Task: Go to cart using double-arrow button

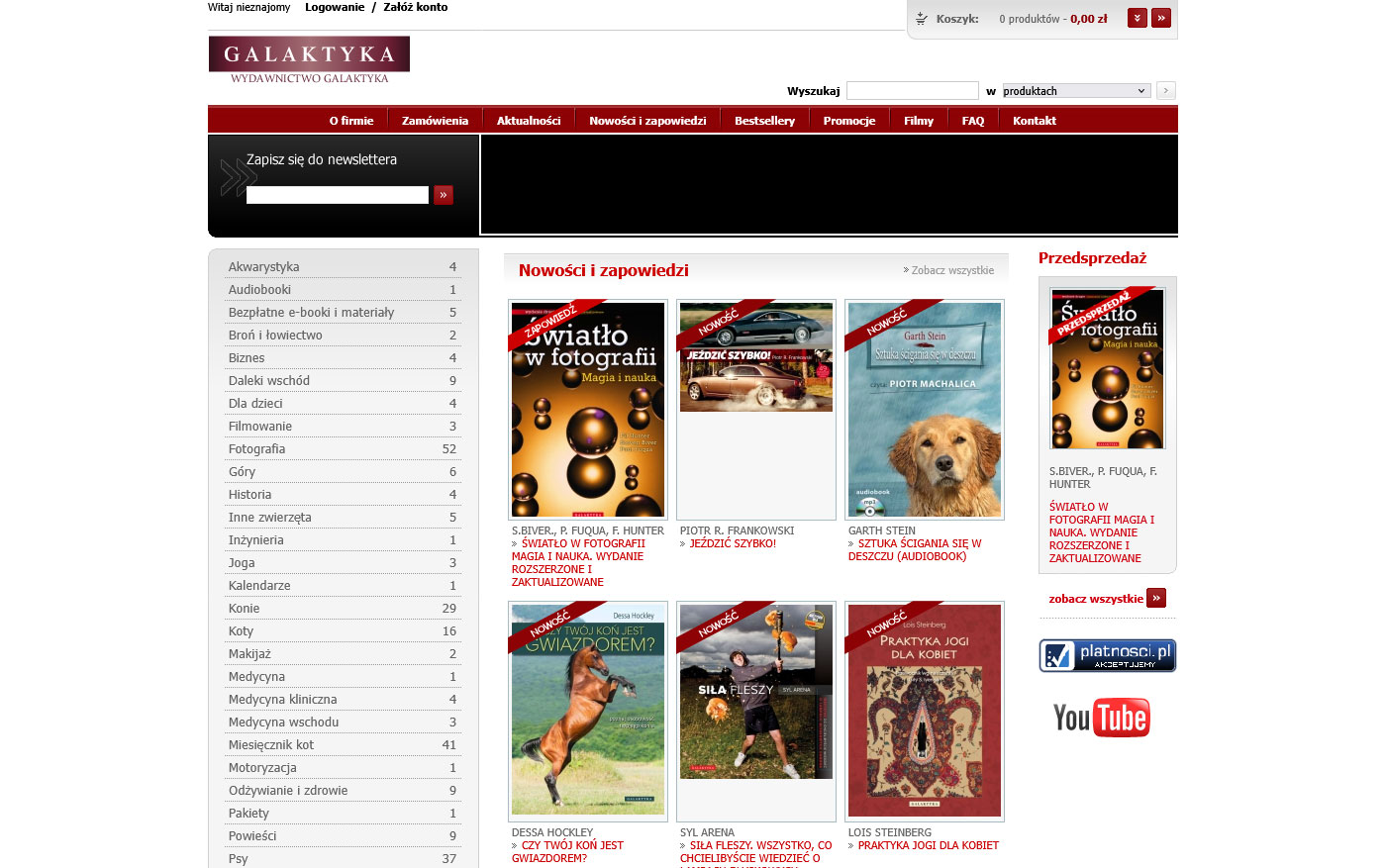Action: pyautogui.click(x=1161, y=18)
